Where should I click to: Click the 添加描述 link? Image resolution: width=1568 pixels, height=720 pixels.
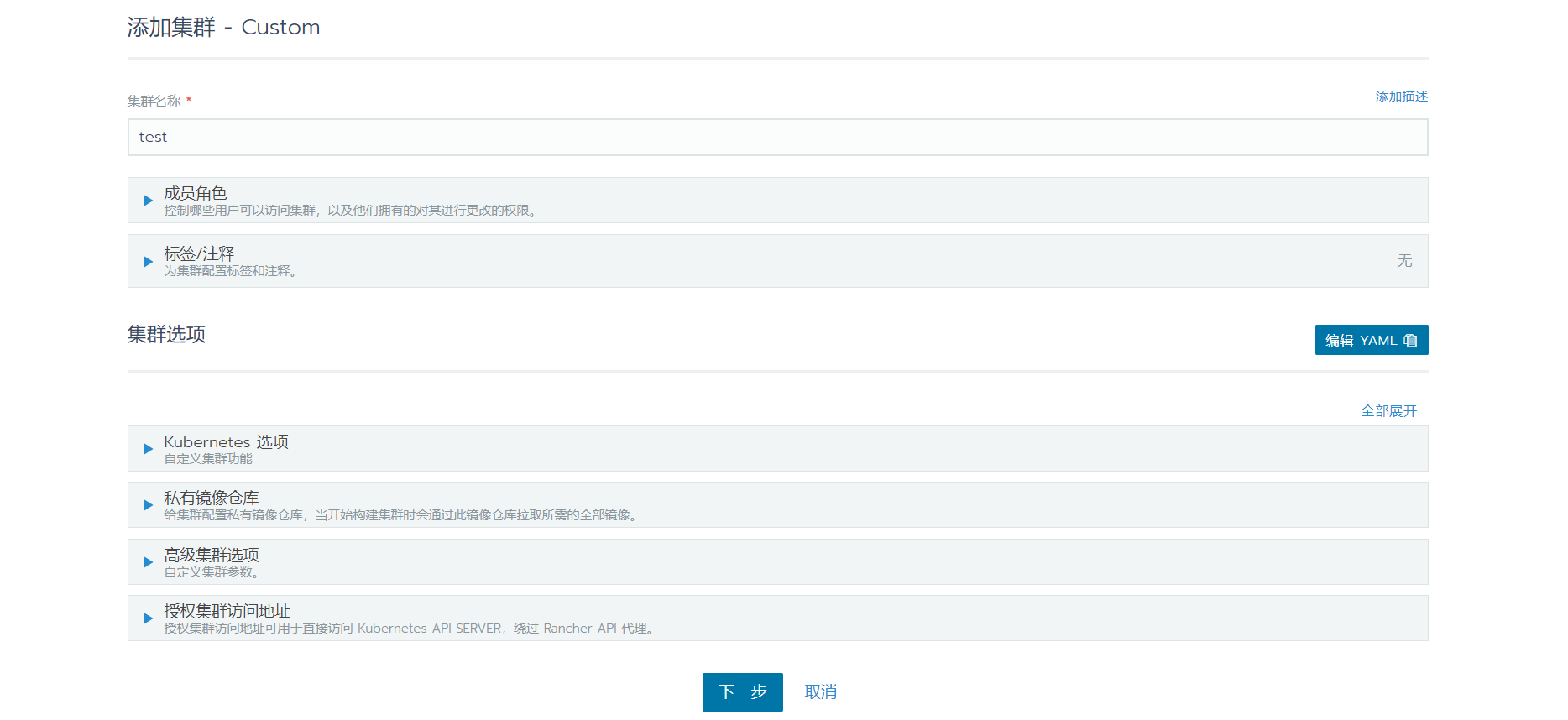tap(1401, 97)
